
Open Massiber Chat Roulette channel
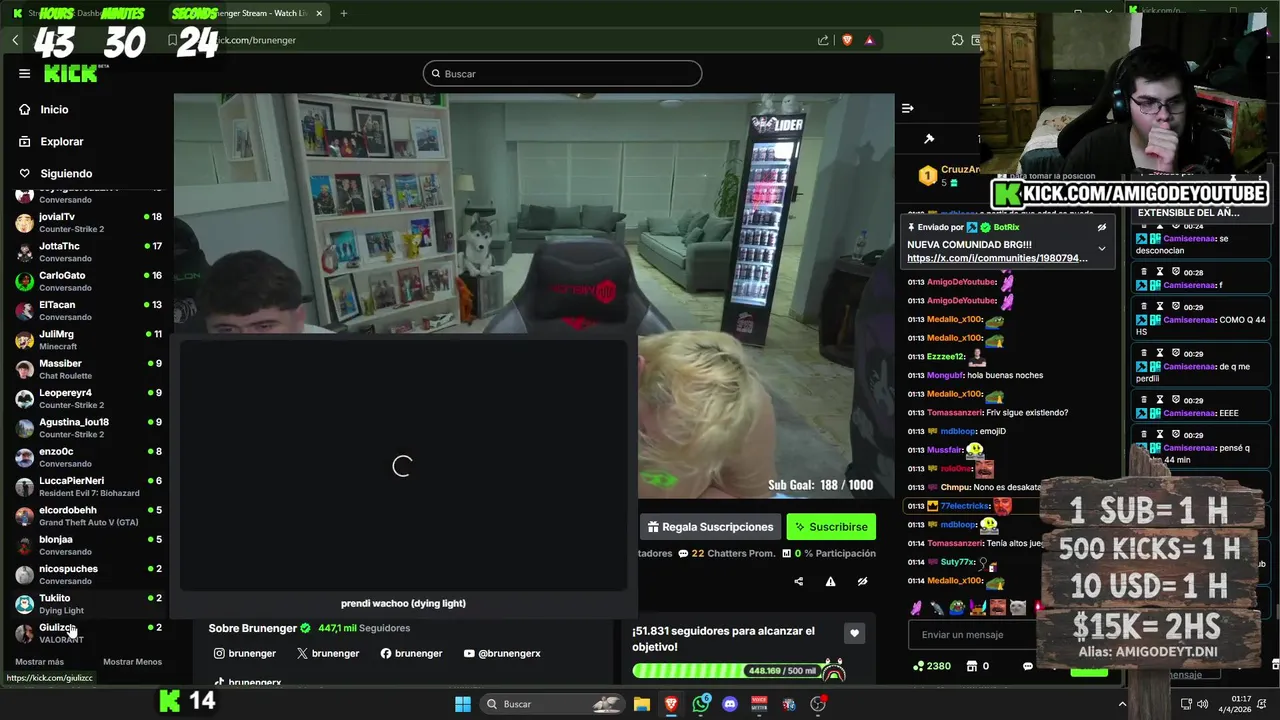click(x=88, y=369)
